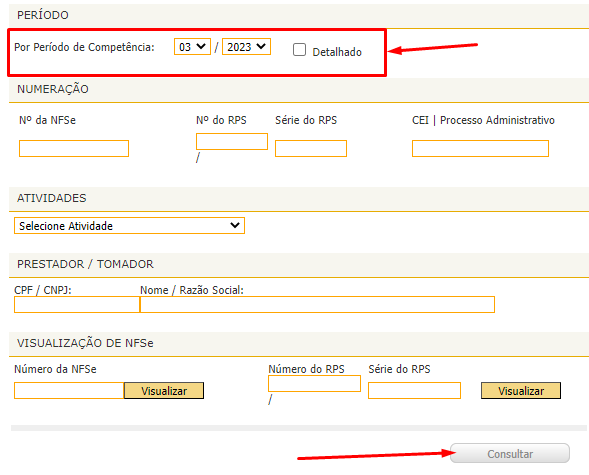Click the CEI | Processo Administrativo field
The image size is (589, 475).
[480, 148]
